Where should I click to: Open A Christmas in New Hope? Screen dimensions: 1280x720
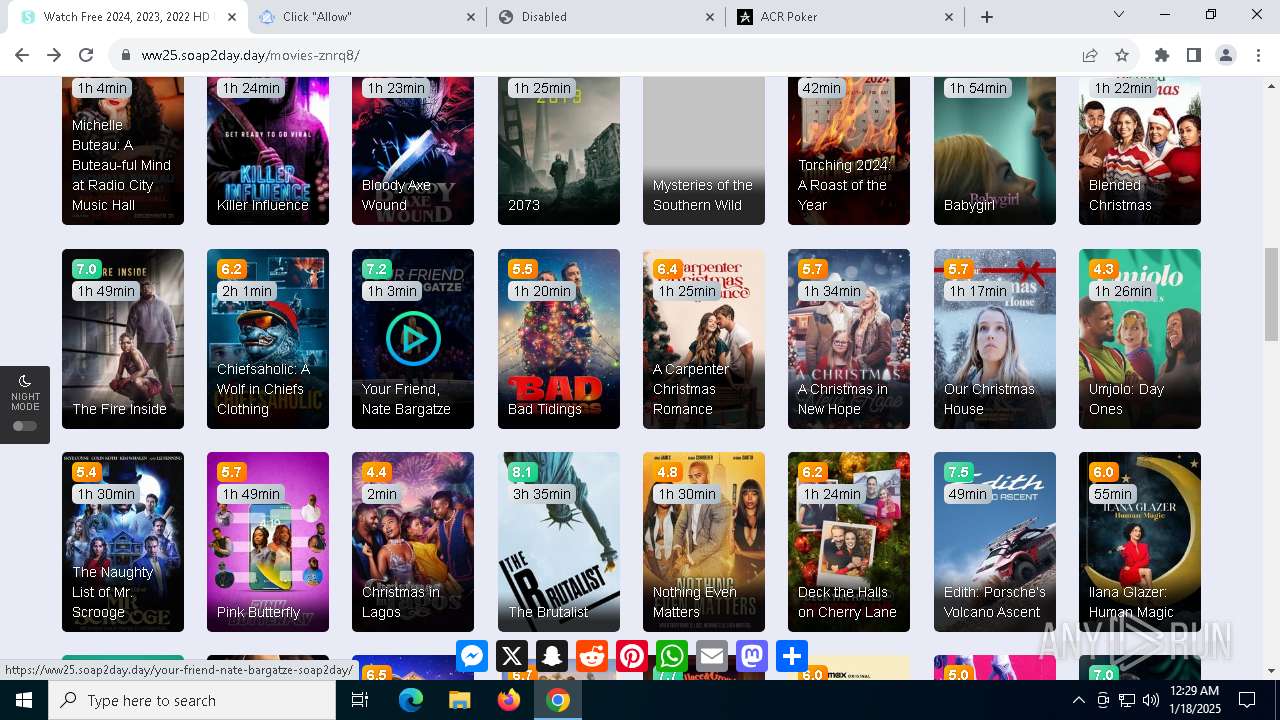pos(849,339)
